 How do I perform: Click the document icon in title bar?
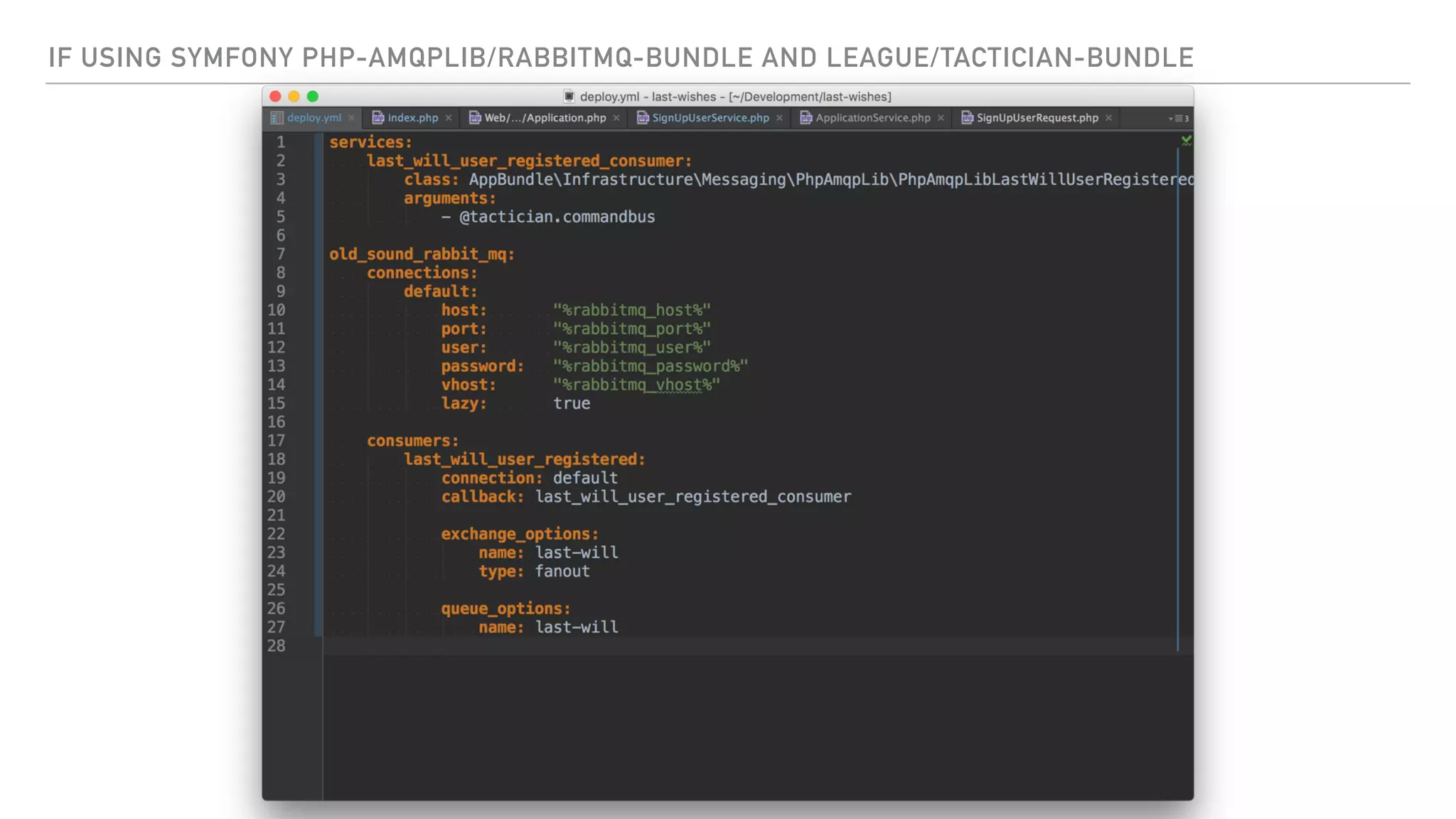click(569, 97)
